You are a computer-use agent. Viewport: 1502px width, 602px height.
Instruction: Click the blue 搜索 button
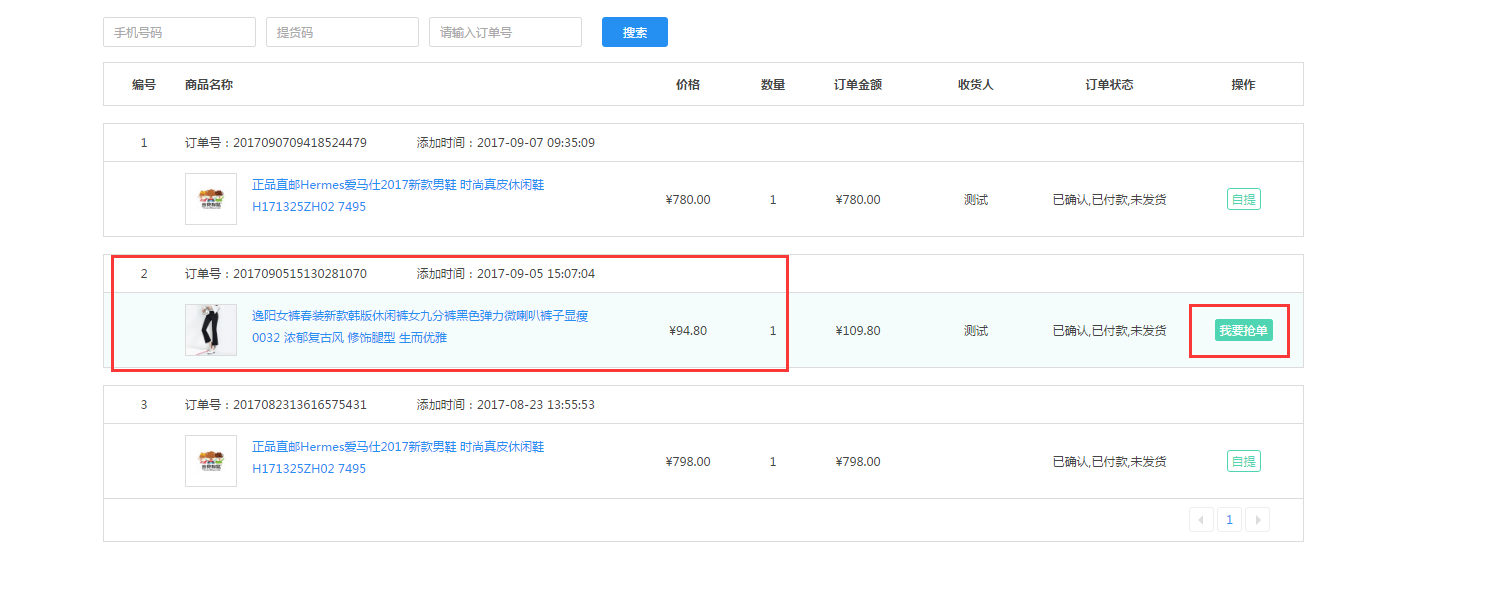point(635,32)
